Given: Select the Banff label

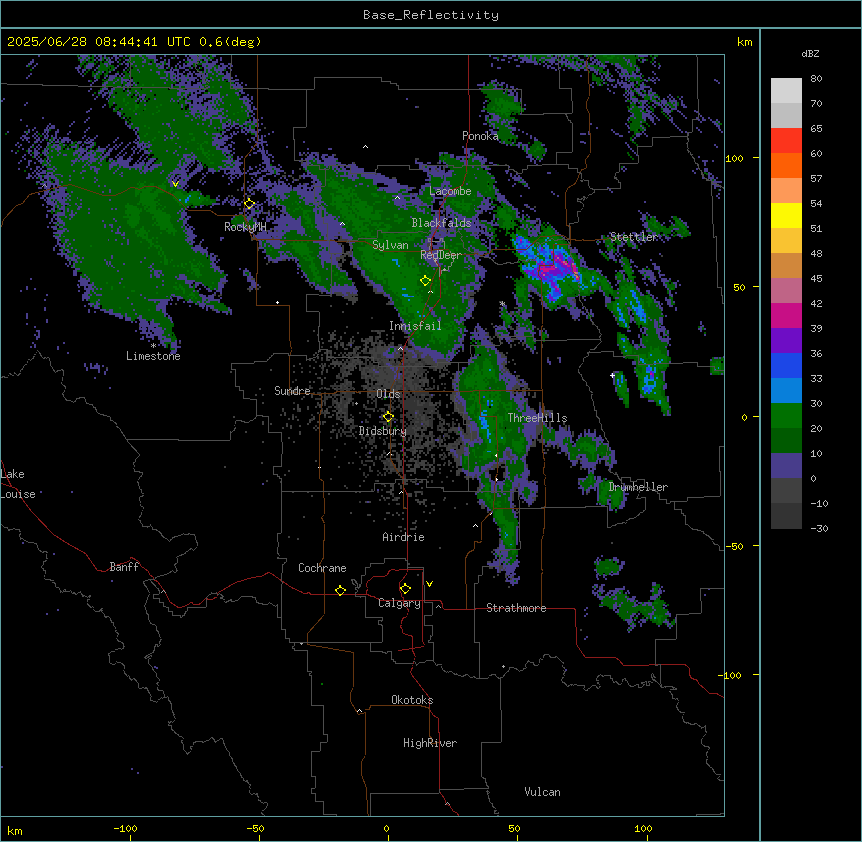Looking at the screenshot, I should [x=124, y=567].
